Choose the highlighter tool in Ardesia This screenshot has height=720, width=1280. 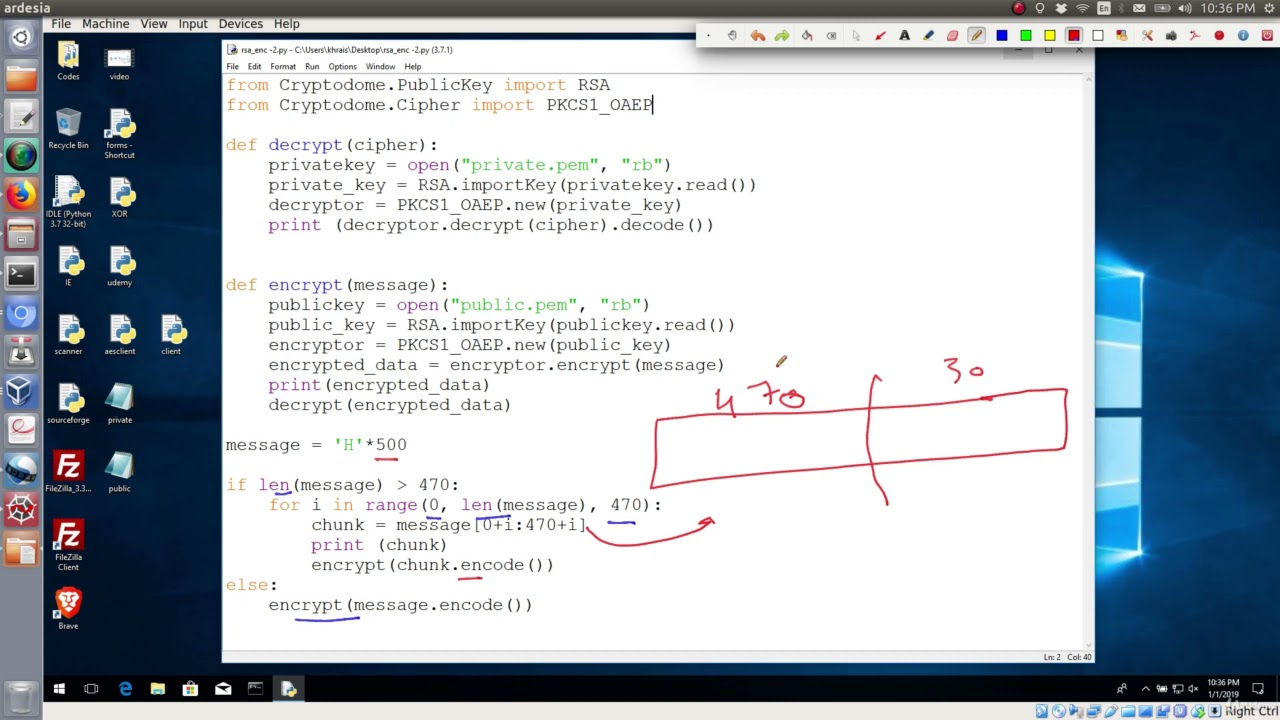tap(928, 36)
